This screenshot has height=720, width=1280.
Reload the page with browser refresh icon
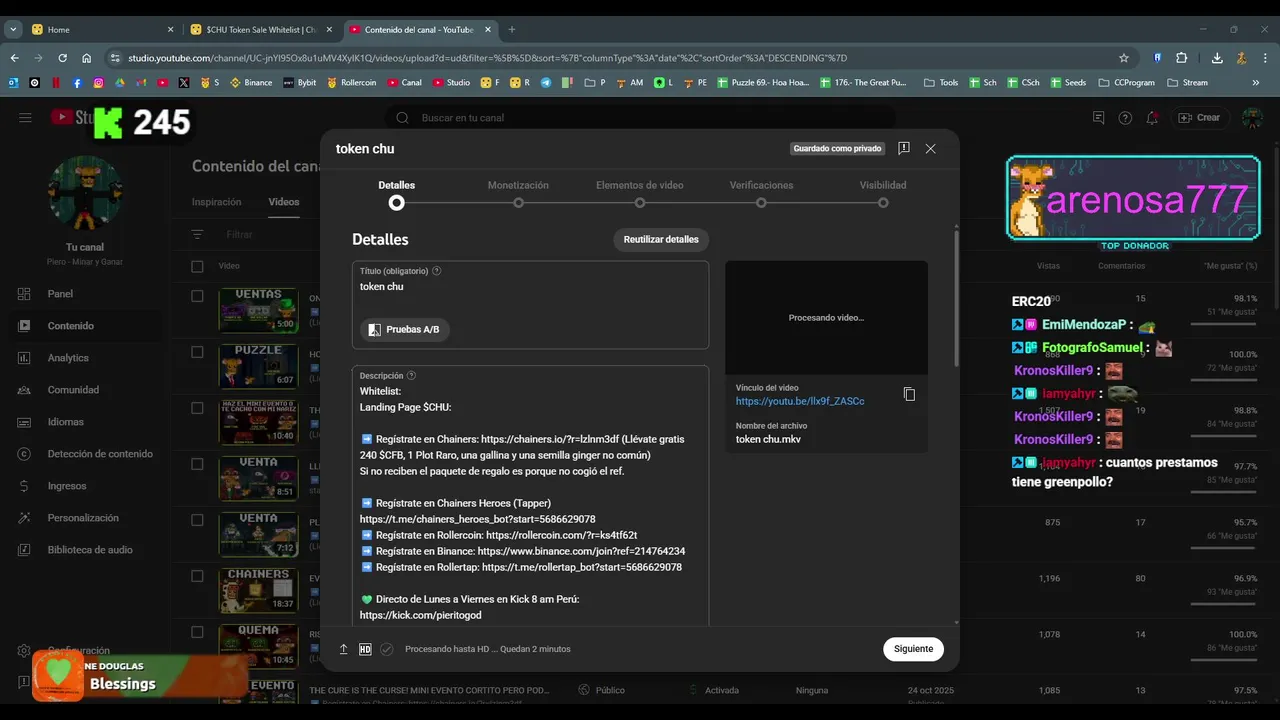tap(62, 58)
